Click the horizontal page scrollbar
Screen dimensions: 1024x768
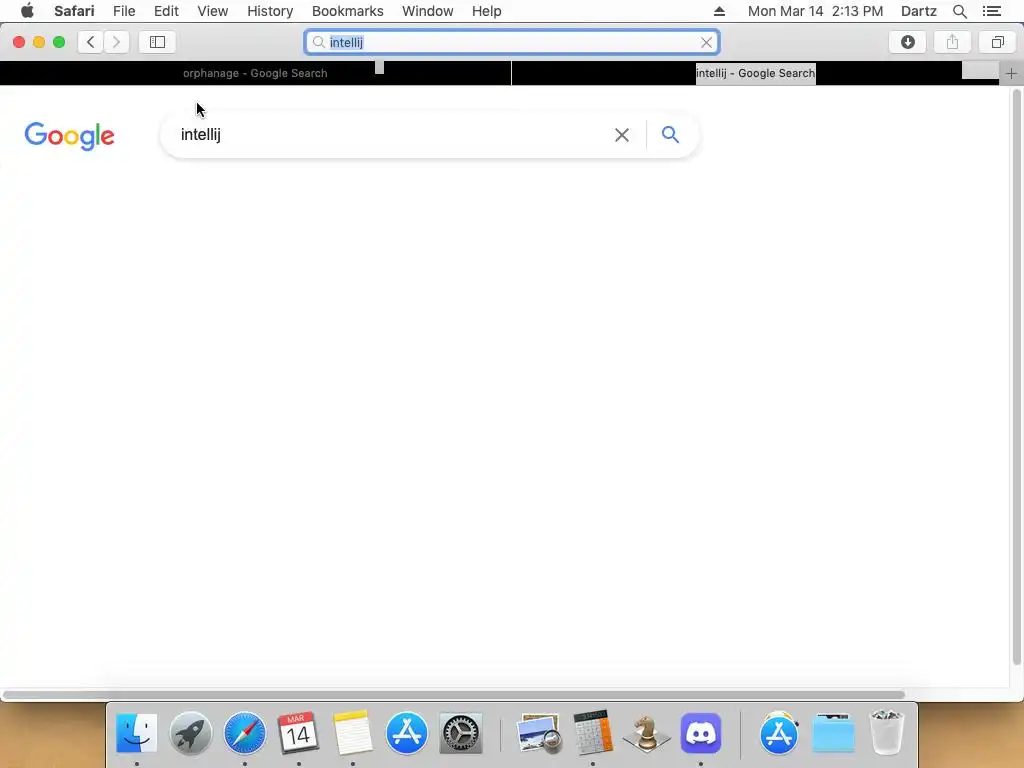(453, 694)
